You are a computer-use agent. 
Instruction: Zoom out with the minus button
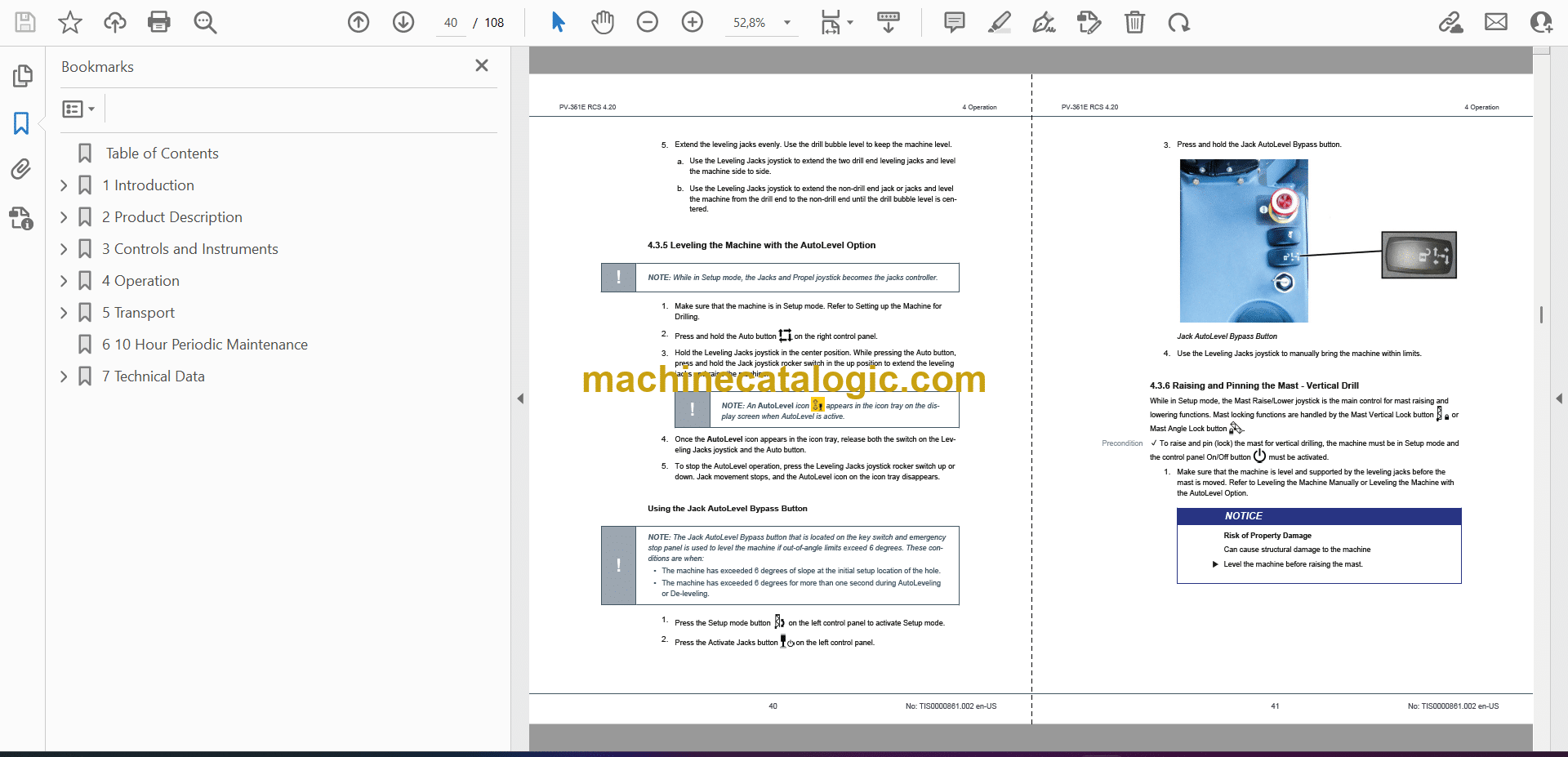point(648,22)
